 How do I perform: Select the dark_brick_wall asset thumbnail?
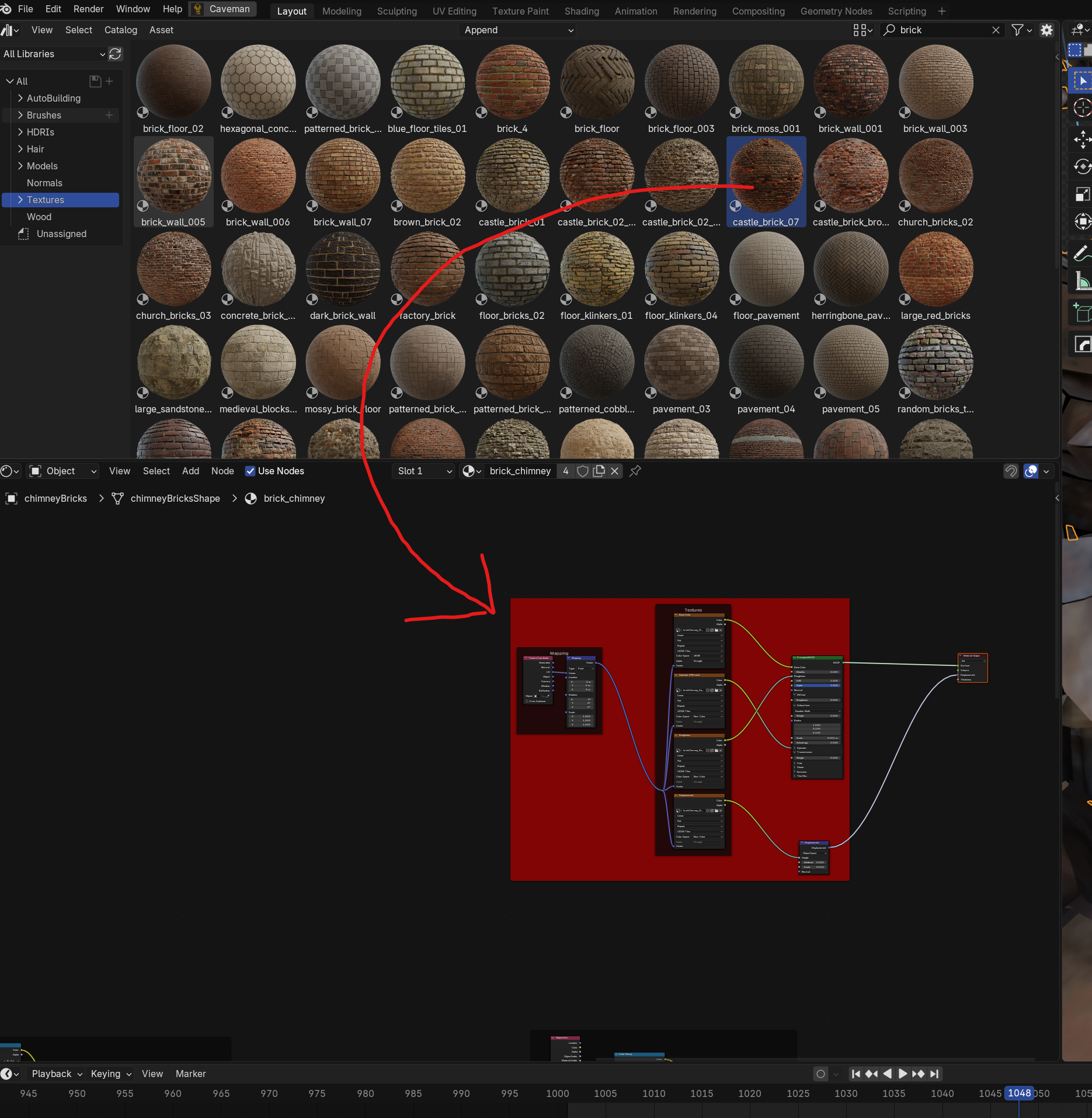pos(343,275)
